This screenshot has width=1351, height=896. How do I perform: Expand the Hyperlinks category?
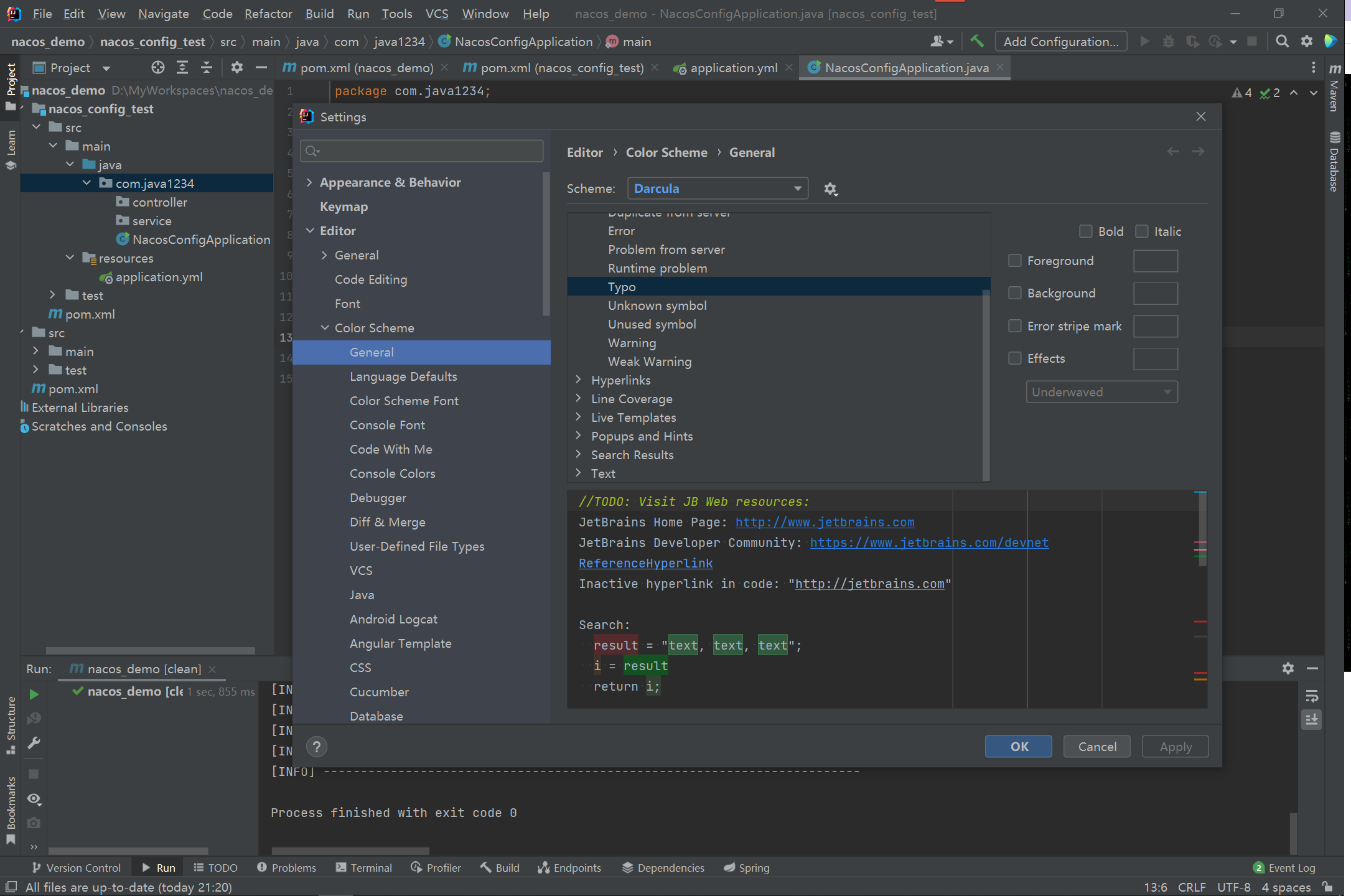point(578,380)
